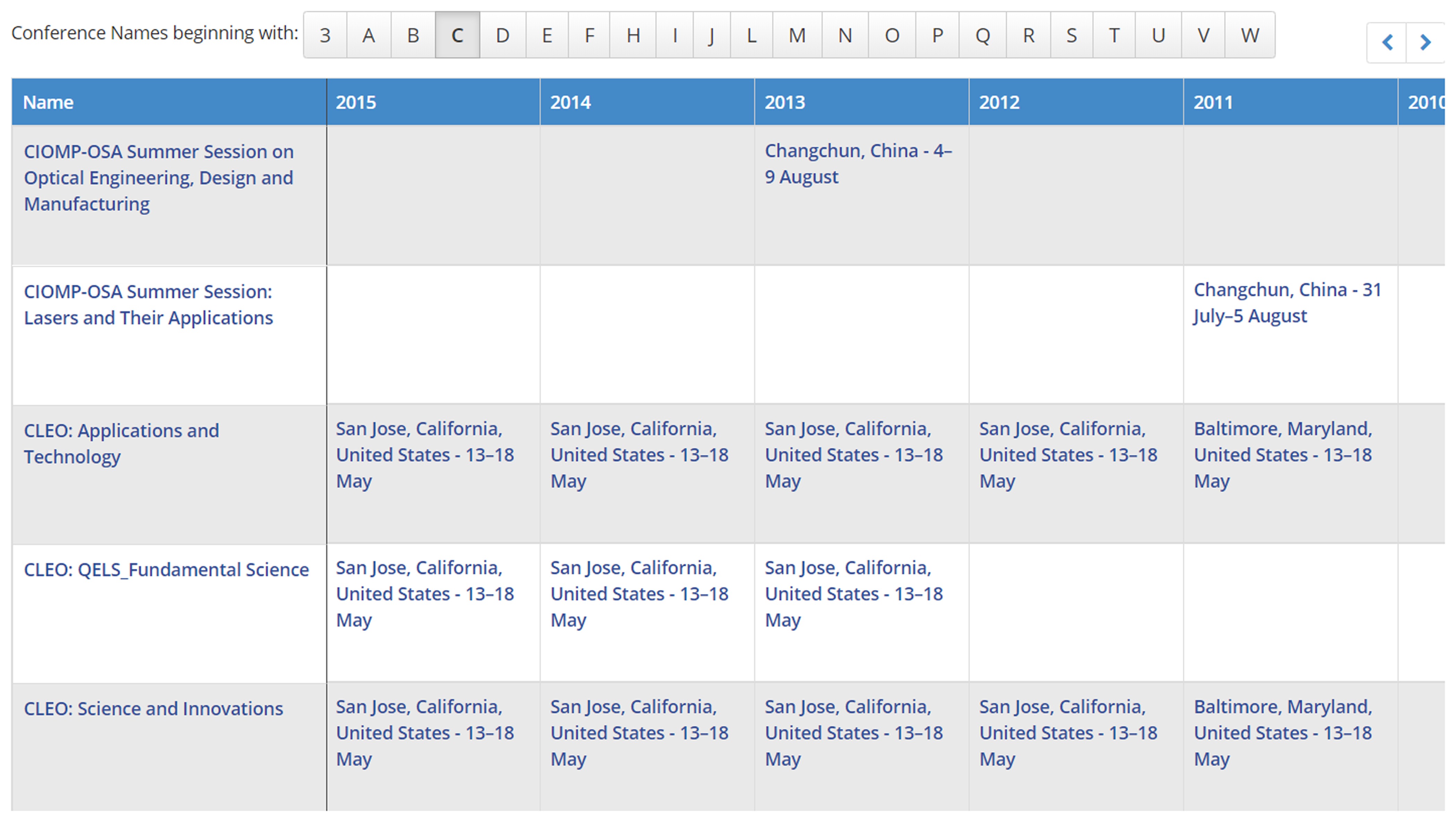Filter conference names beginning with U
Viewport: 1456px width, 822px height.
(1158, 35)
